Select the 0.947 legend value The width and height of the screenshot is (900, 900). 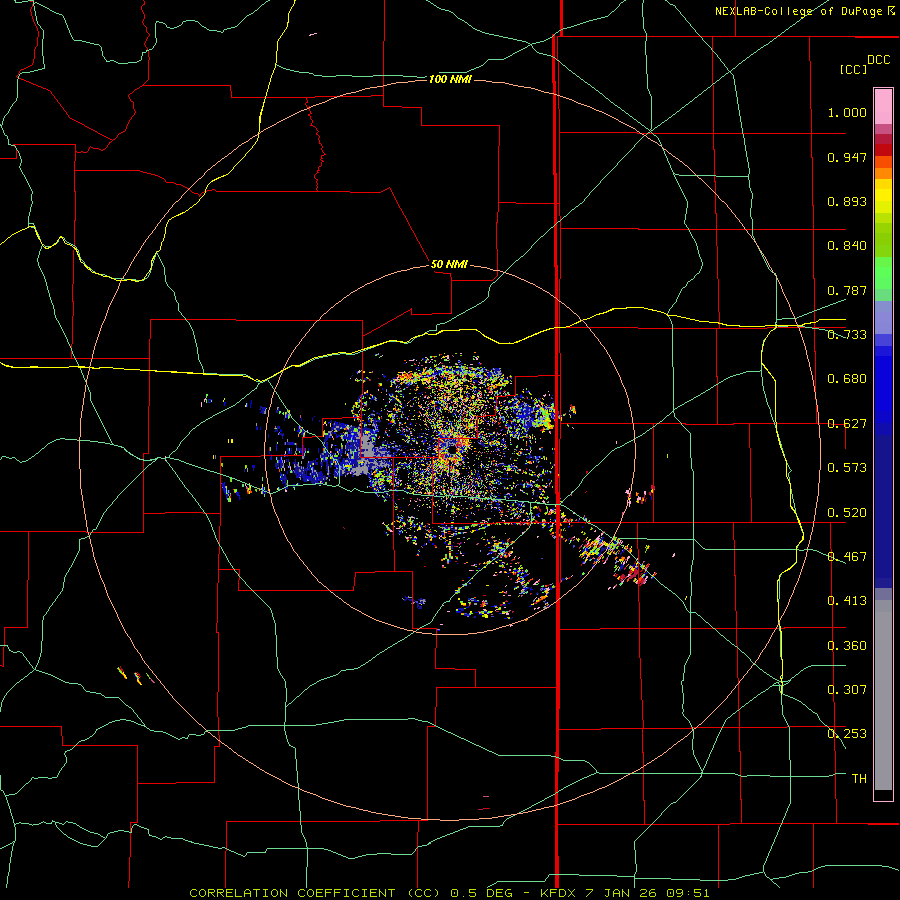click(847, 157)
